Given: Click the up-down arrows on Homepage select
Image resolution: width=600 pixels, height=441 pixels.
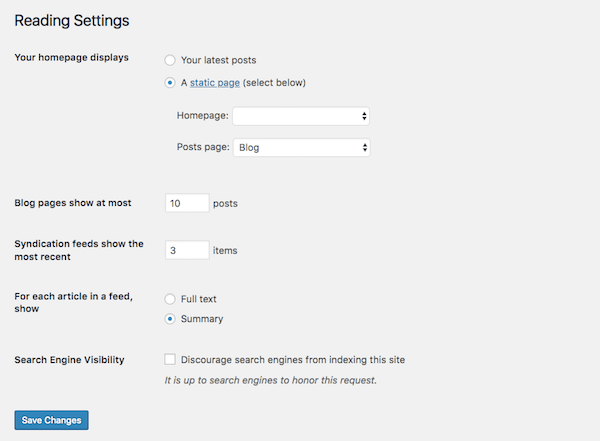Looking at the screenshot, I should 364,116.
